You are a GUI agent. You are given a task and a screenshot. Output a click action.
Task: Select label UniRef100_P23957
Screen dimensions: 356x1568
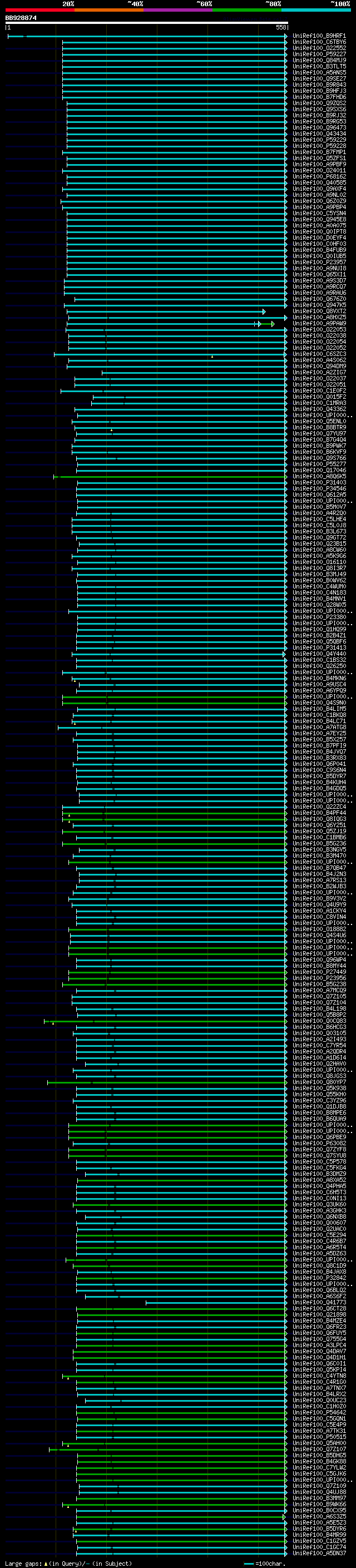coord(319,263)
